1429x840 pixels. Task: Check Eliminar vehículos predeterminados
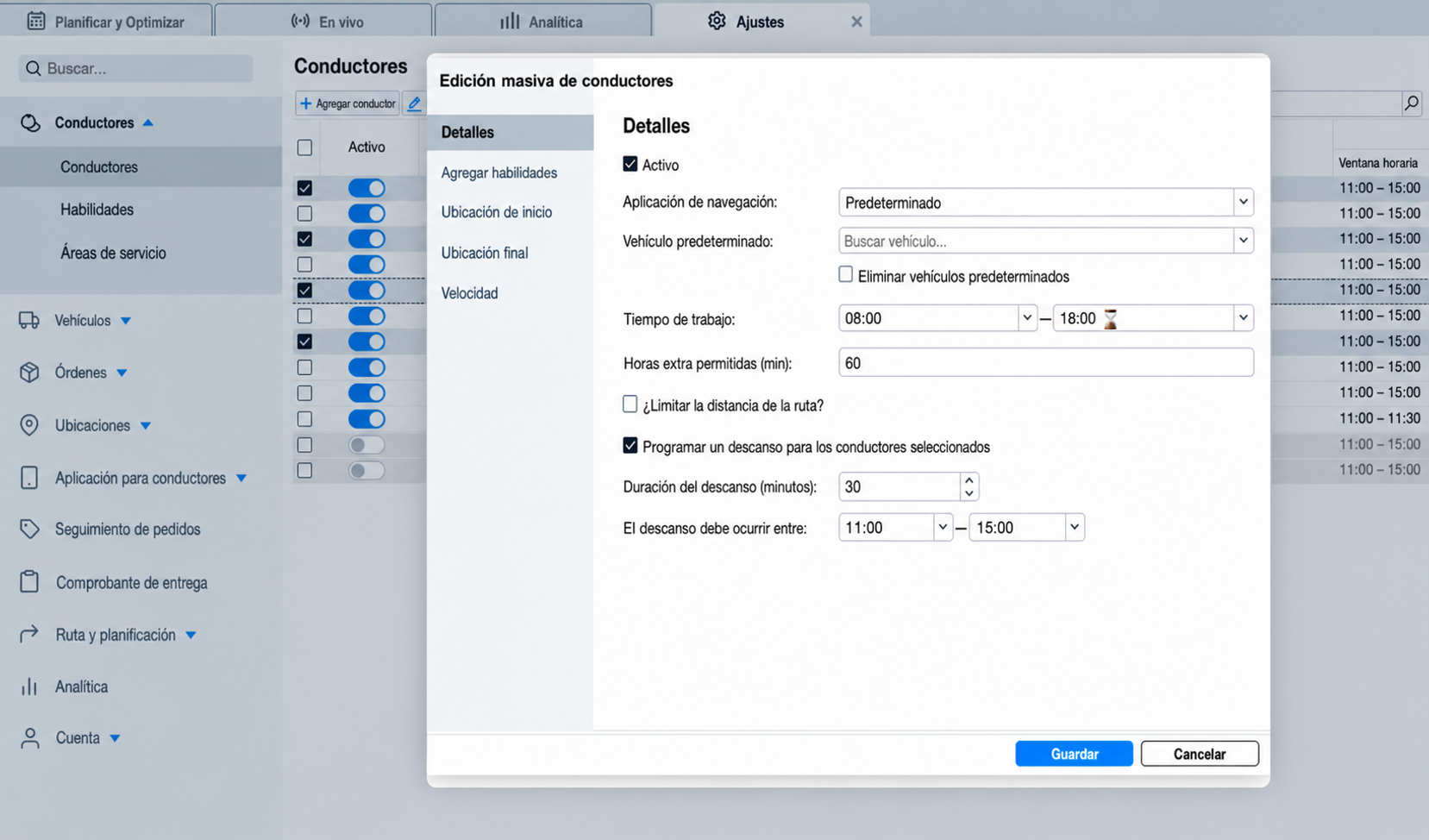[x=846, y=274]
